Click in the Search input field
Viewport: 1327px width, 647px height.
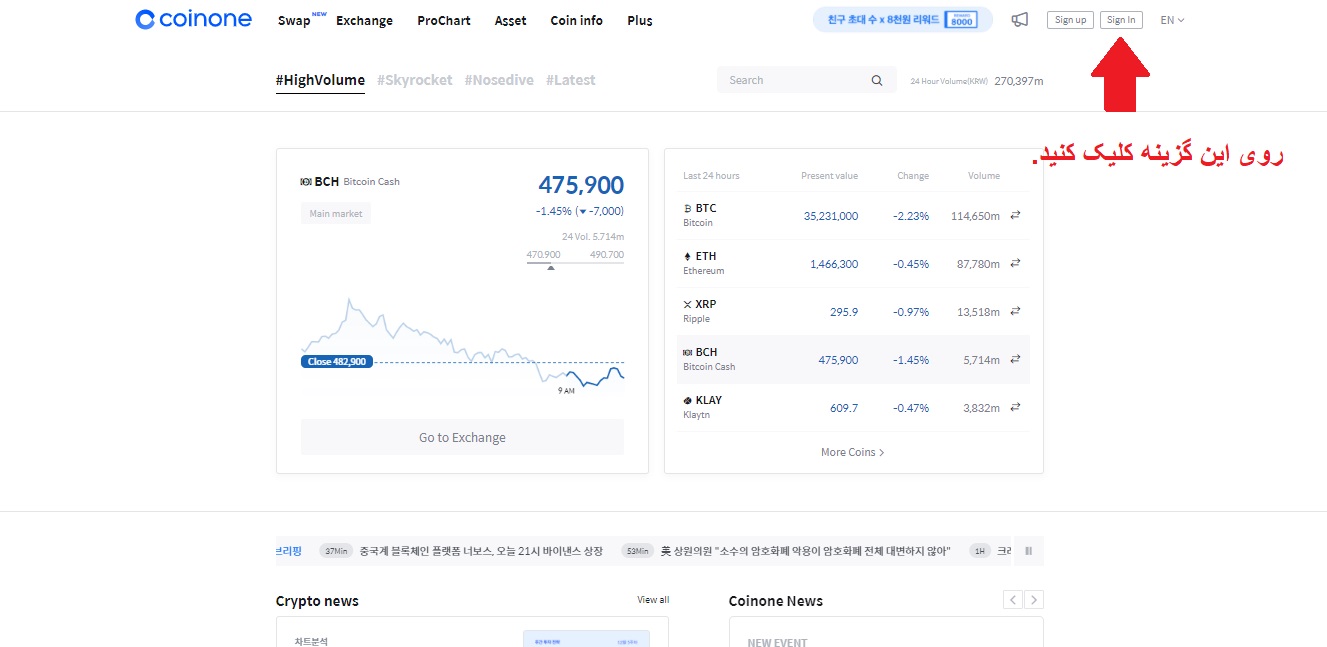806,80
